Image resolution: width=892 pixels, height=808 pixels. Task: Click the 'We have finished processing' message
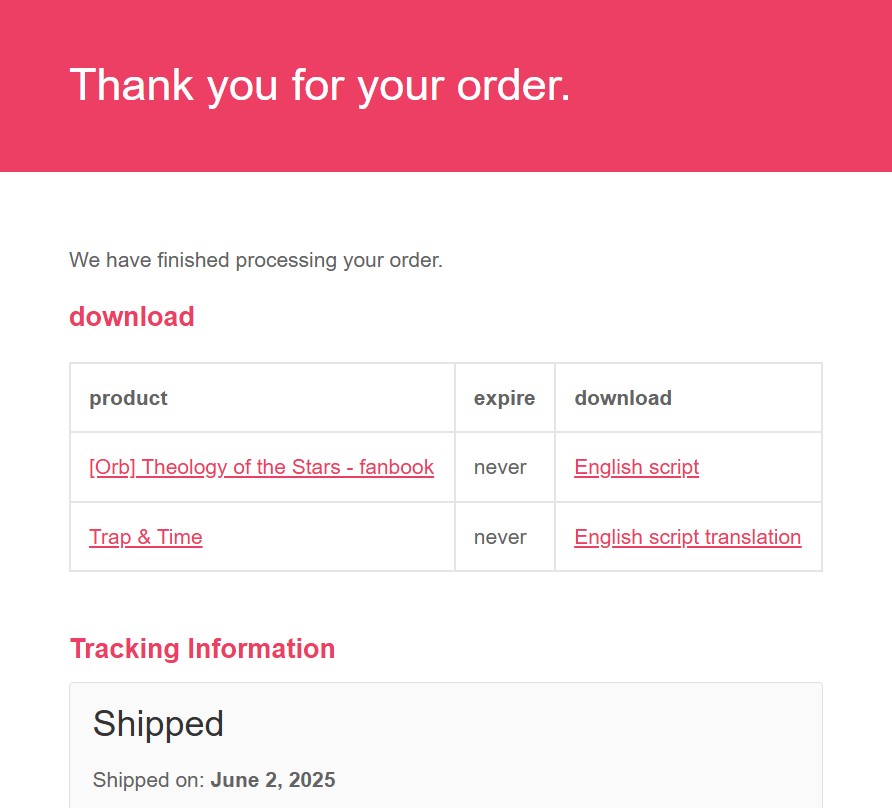[x=256, y=260]
